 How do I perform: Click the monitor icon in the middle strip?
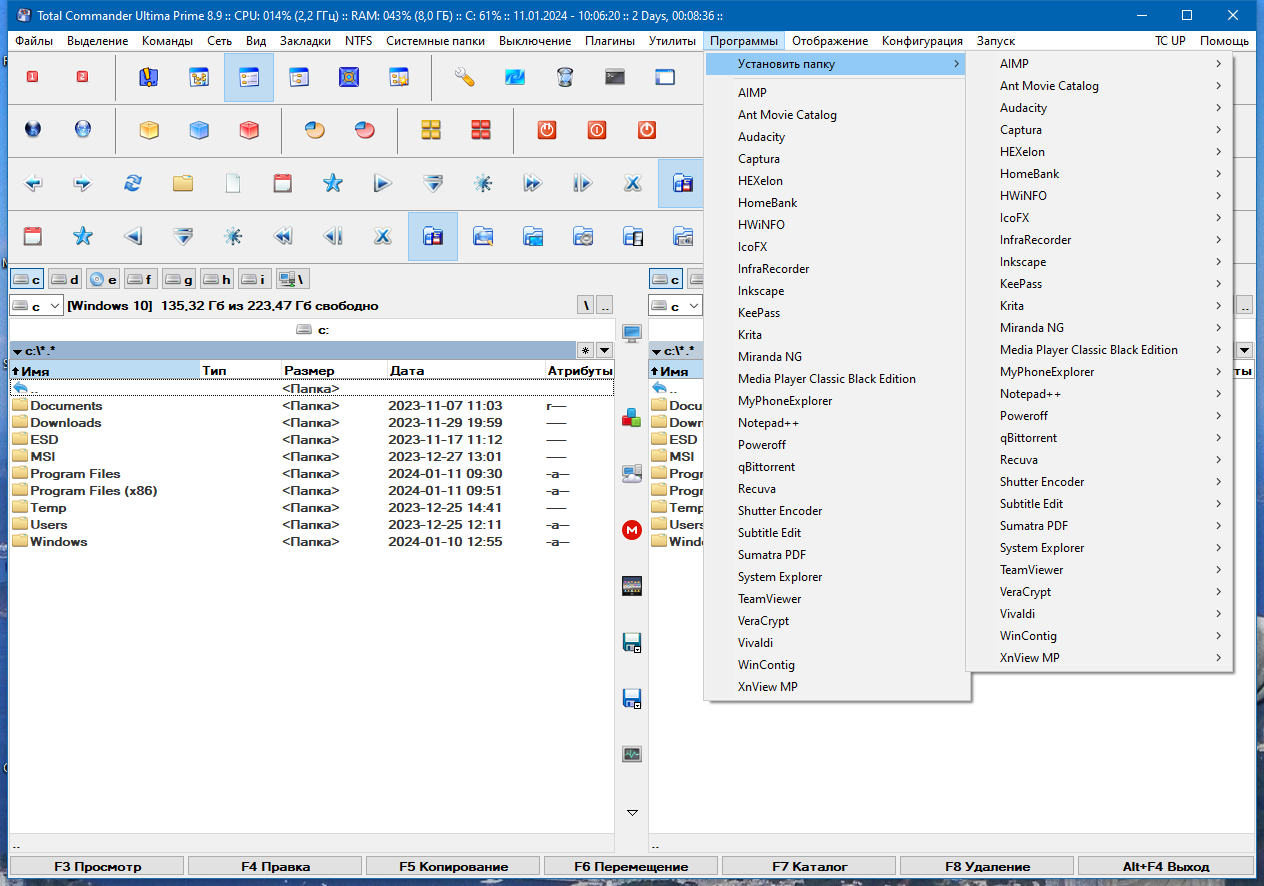click(631, 334)
